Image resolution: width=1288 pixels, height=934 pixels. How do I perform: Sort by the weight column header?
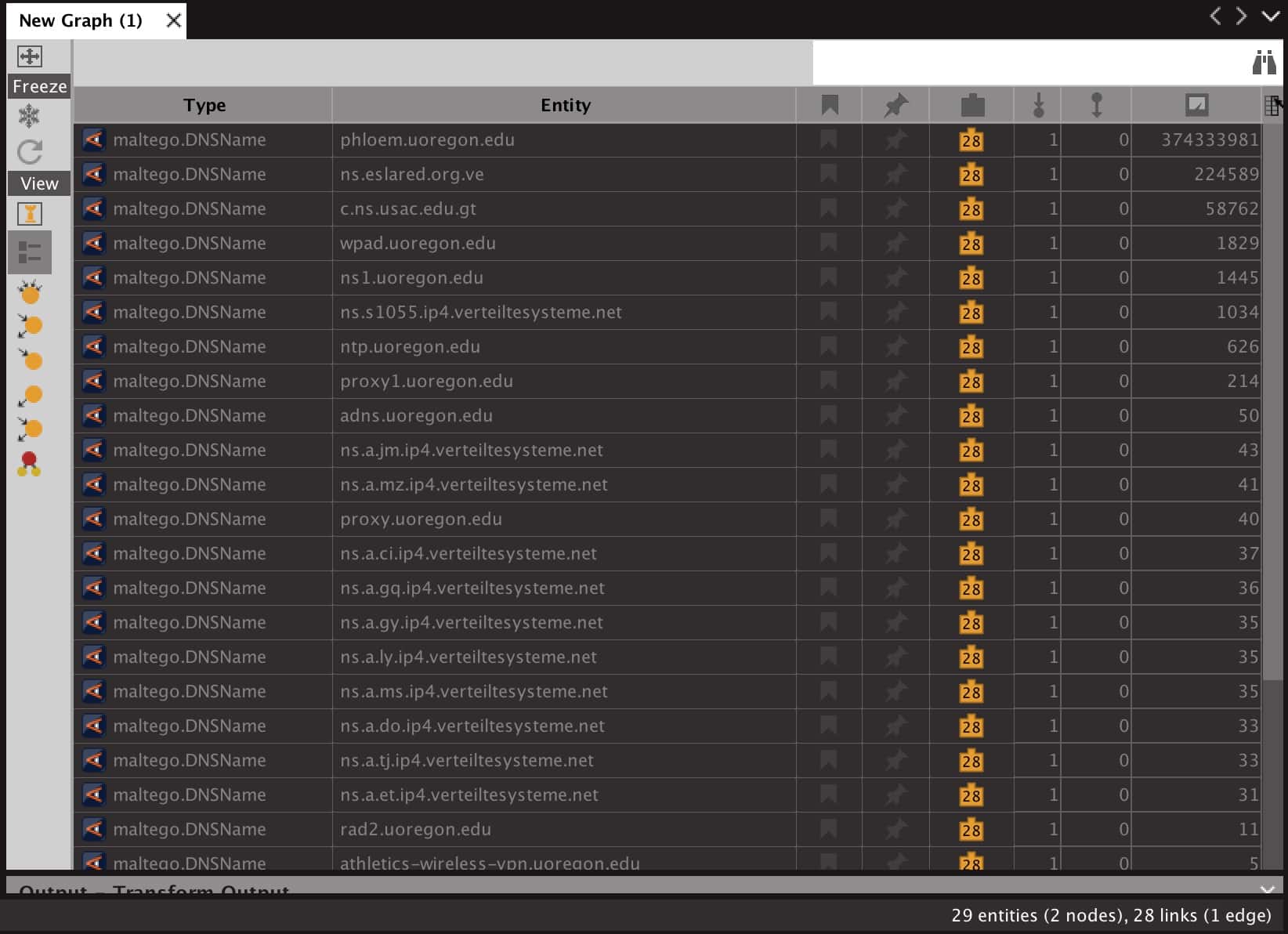click(971, 105)
